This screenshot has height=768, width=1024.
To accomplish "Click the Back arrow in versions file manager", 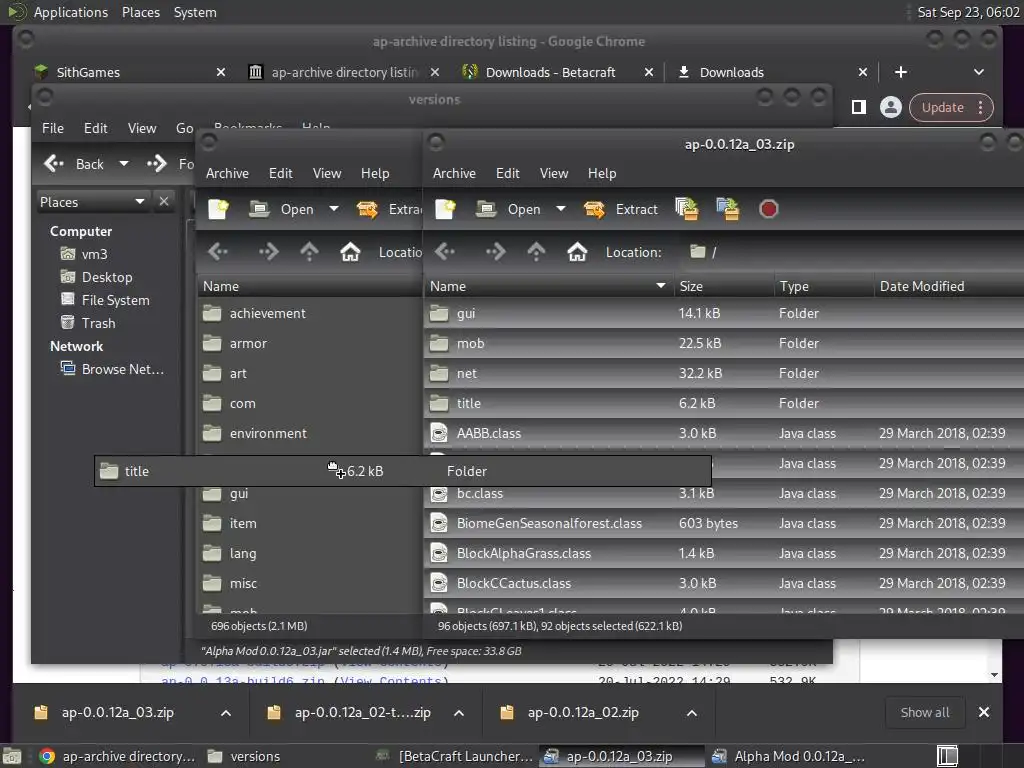I will click(54, 163).
